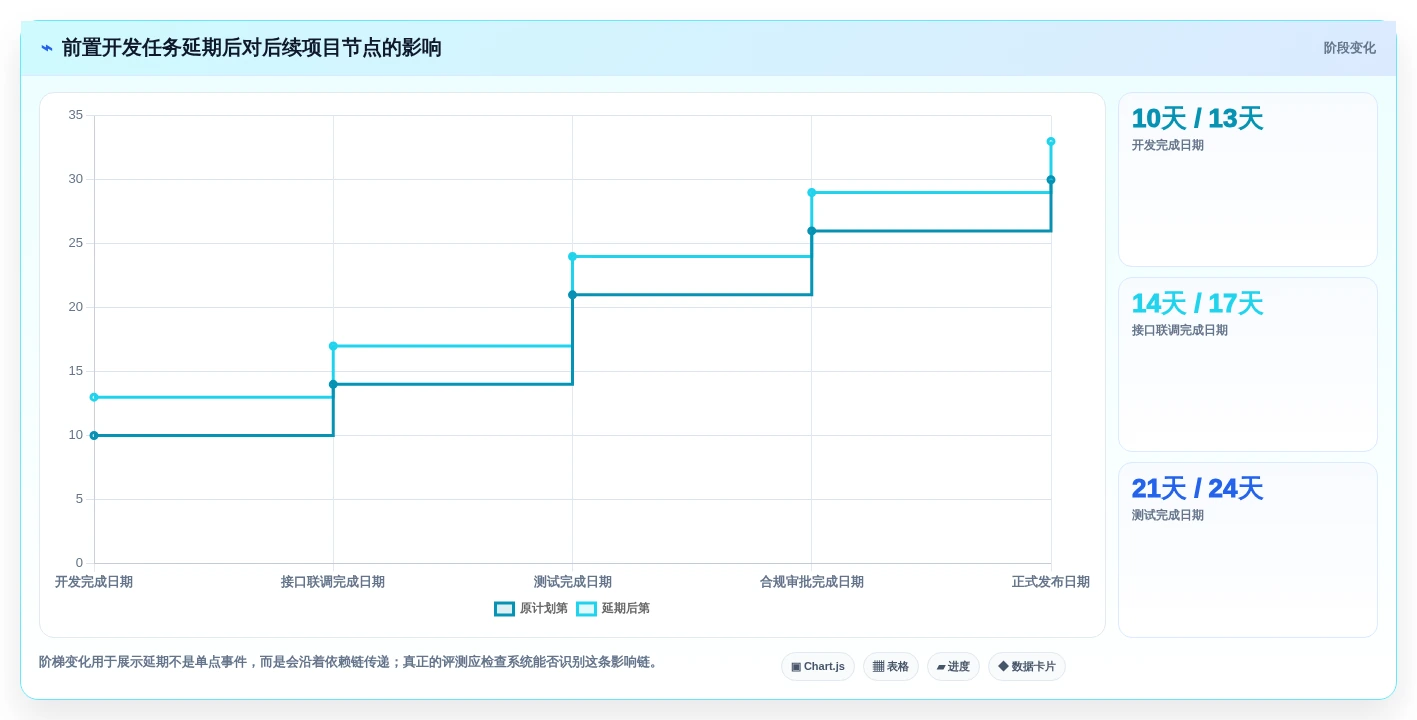Click the y-axis value 20

76,307
